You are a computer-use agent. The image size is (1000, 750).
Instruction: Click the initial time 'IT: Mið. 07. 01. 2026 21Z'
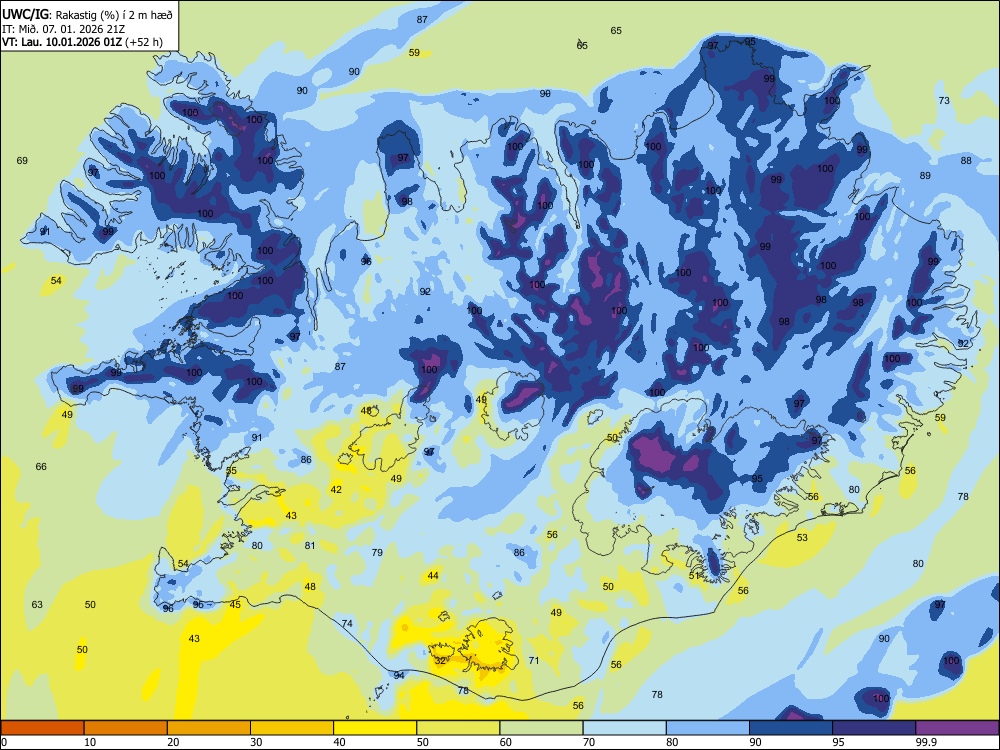(x=63, y=29)
